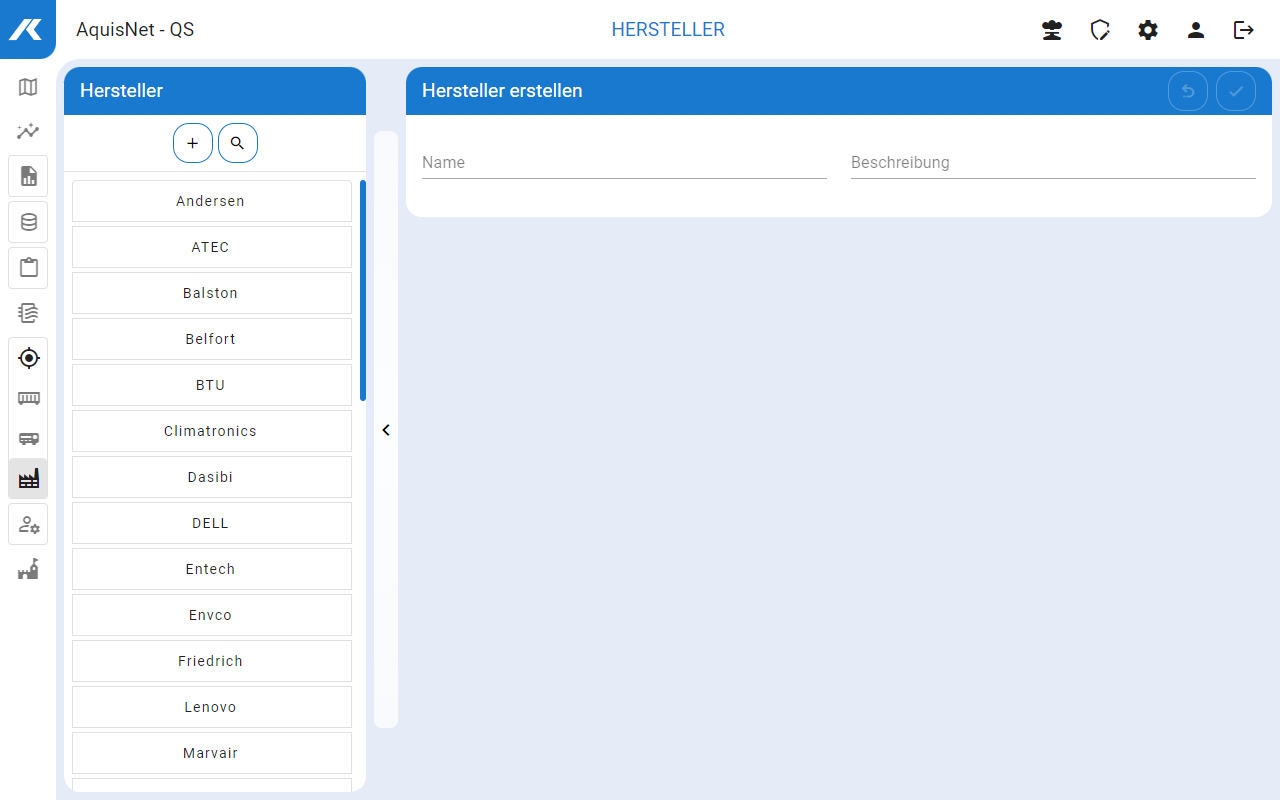Open the chart analytics sidebar icon
The height and width of the screenshot is (800, 1280).
(28, 131)
